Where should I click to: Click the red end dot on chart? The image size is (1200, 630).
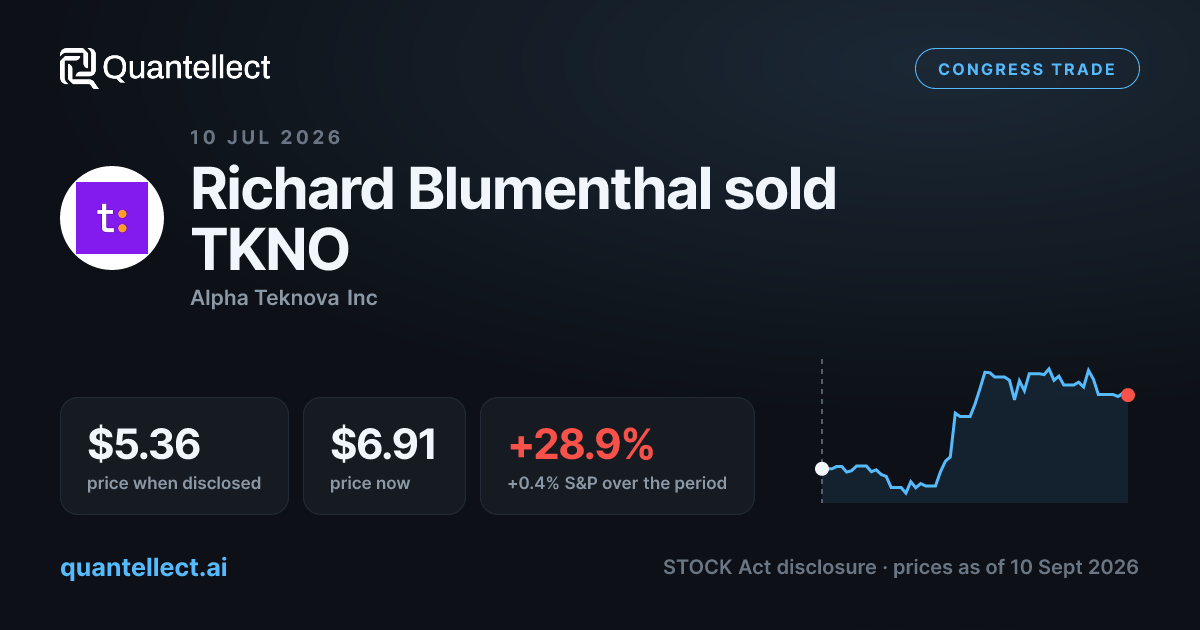[x=1128, y=395]
